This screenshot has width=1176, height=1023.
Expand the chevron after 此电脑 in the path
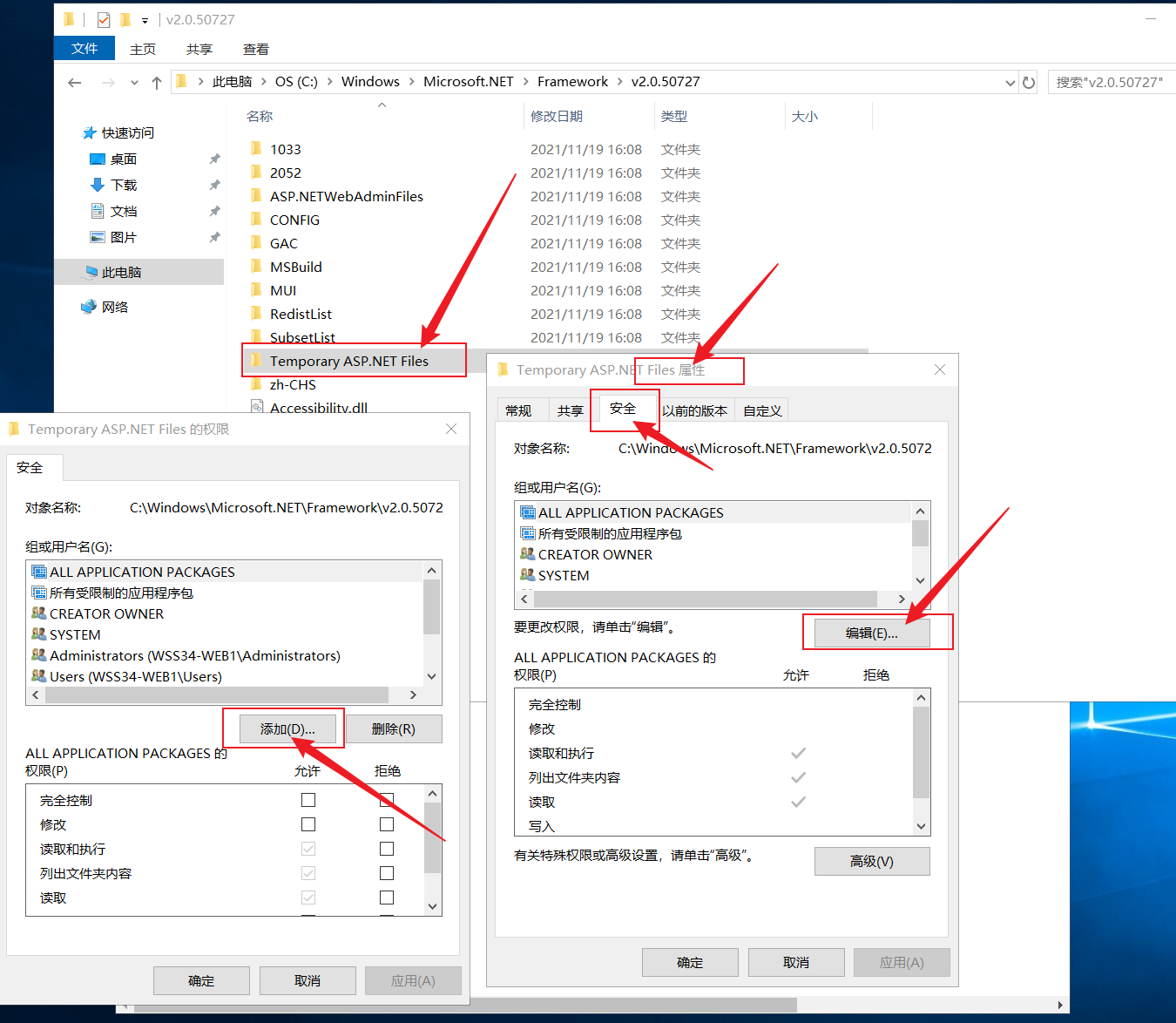point(264,82)
